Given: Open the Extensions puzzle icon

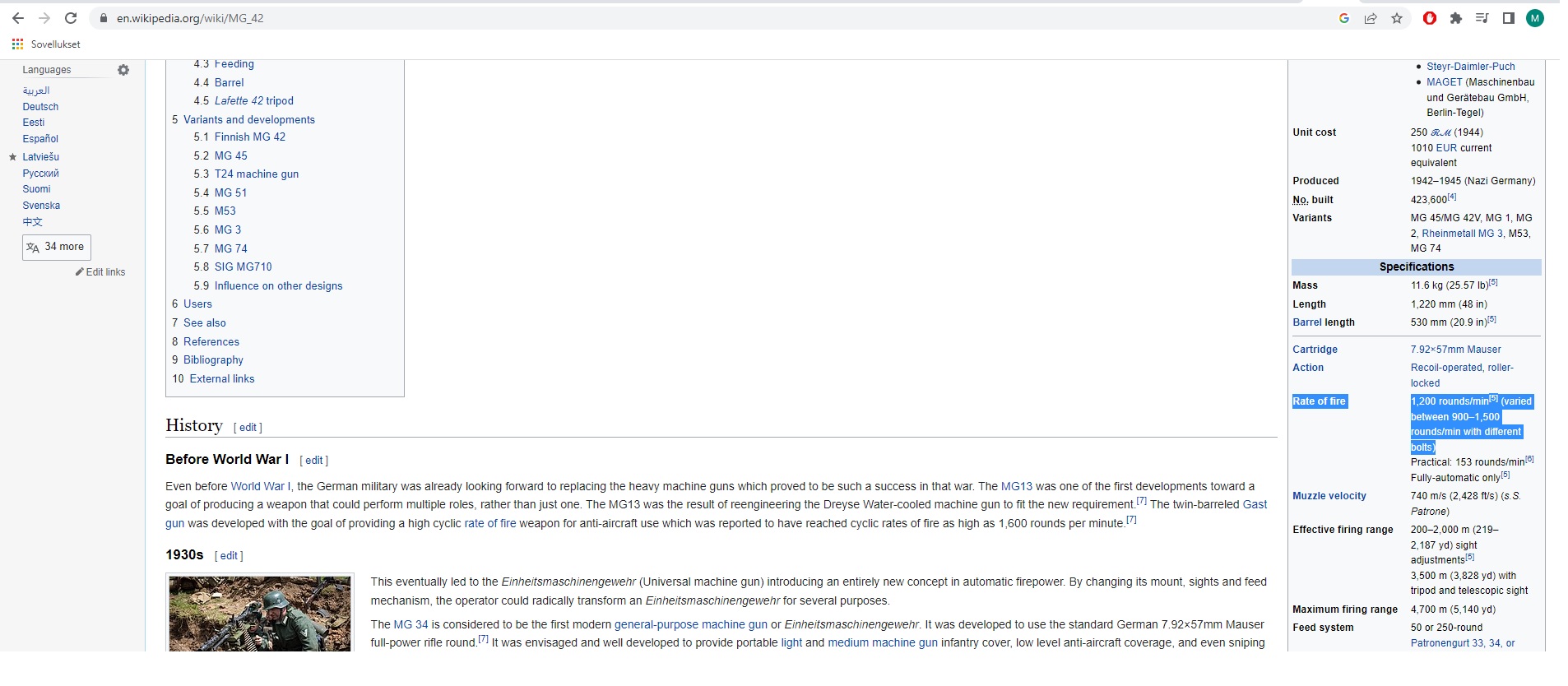Looking at the screenshot, I should 1456,18.
